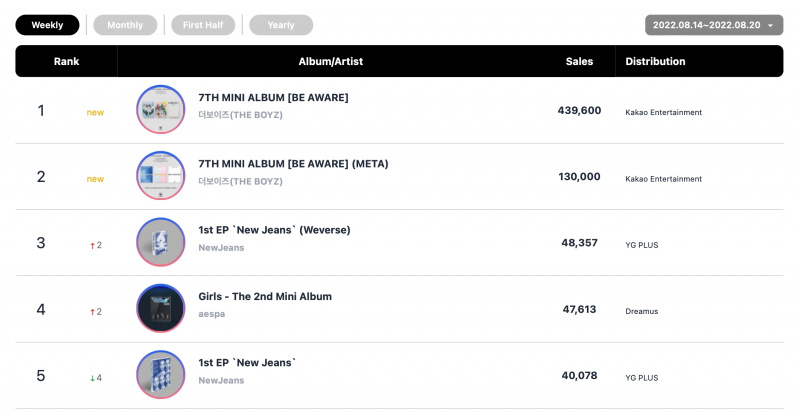This screenshot has width=800, height=414.
Task: Click the Rank column header
Action: [x=66, y=61]
